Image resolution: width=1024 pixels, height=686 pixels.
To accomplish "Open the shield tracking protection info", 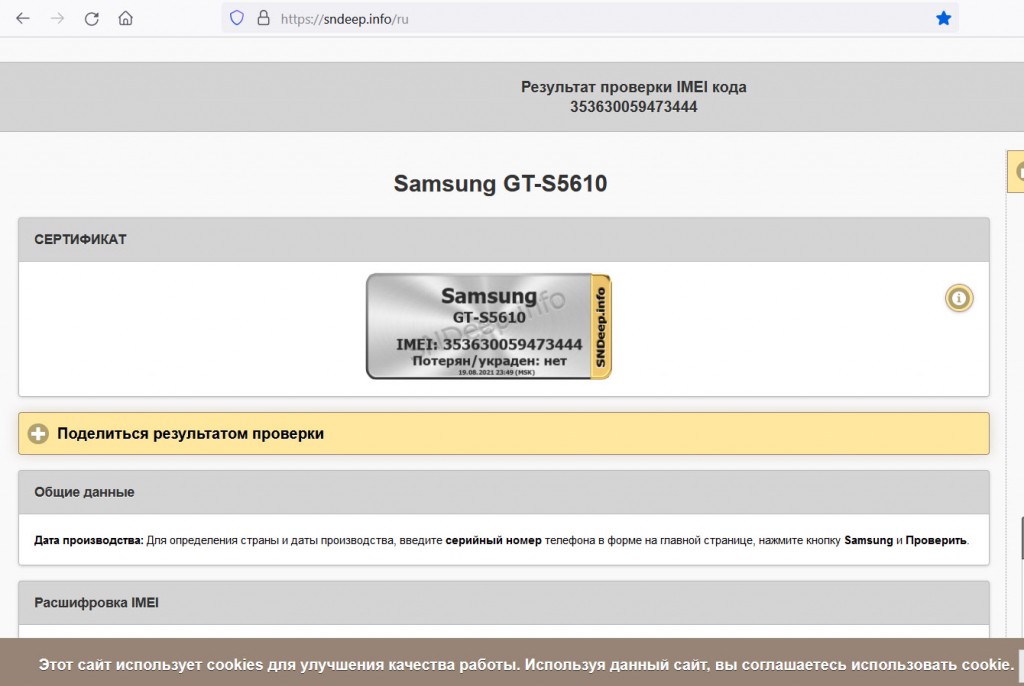I will tap(236, 18).
